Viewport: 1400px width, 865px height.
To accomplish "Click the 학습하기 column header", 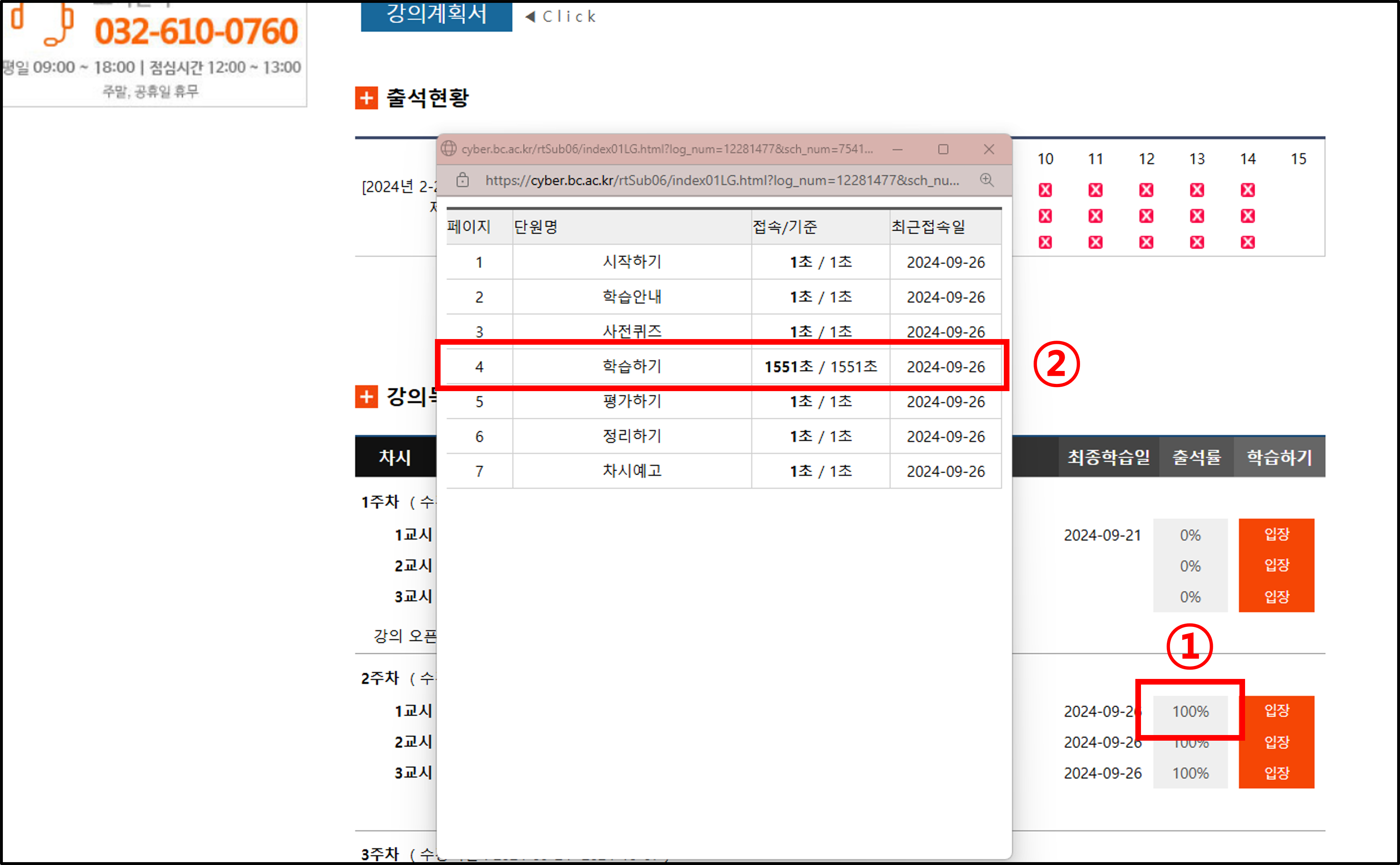I will [x=1279, y=457].
